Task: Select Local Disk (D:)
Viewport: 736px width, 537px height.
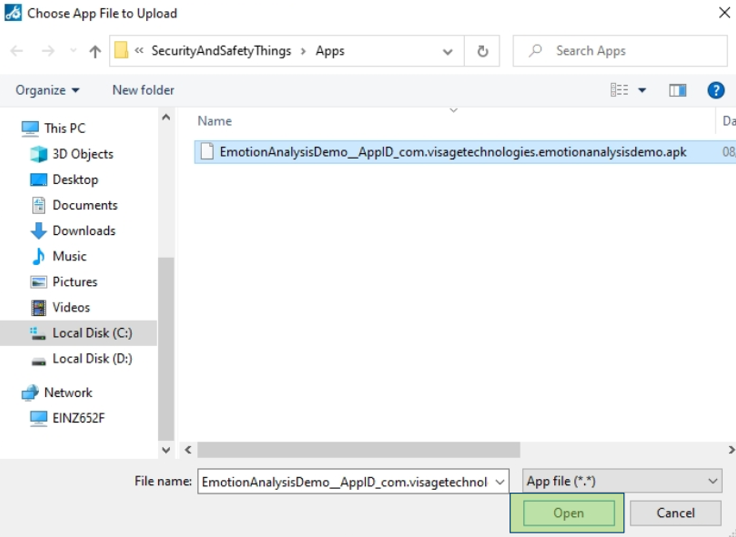Action: 92,359
